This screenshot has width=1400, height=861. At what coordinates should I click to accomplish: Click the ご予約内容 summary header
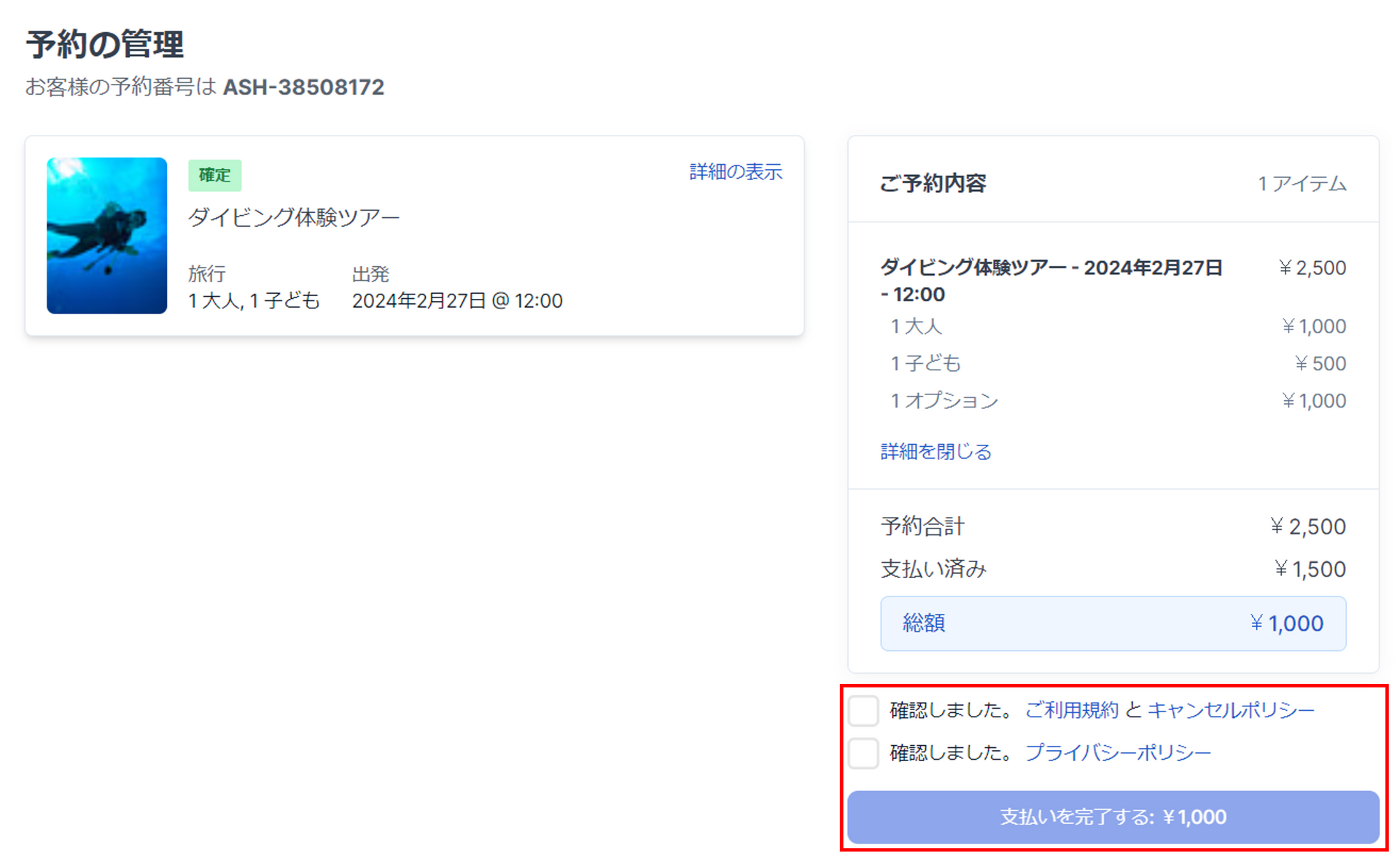tap(933, 184)
